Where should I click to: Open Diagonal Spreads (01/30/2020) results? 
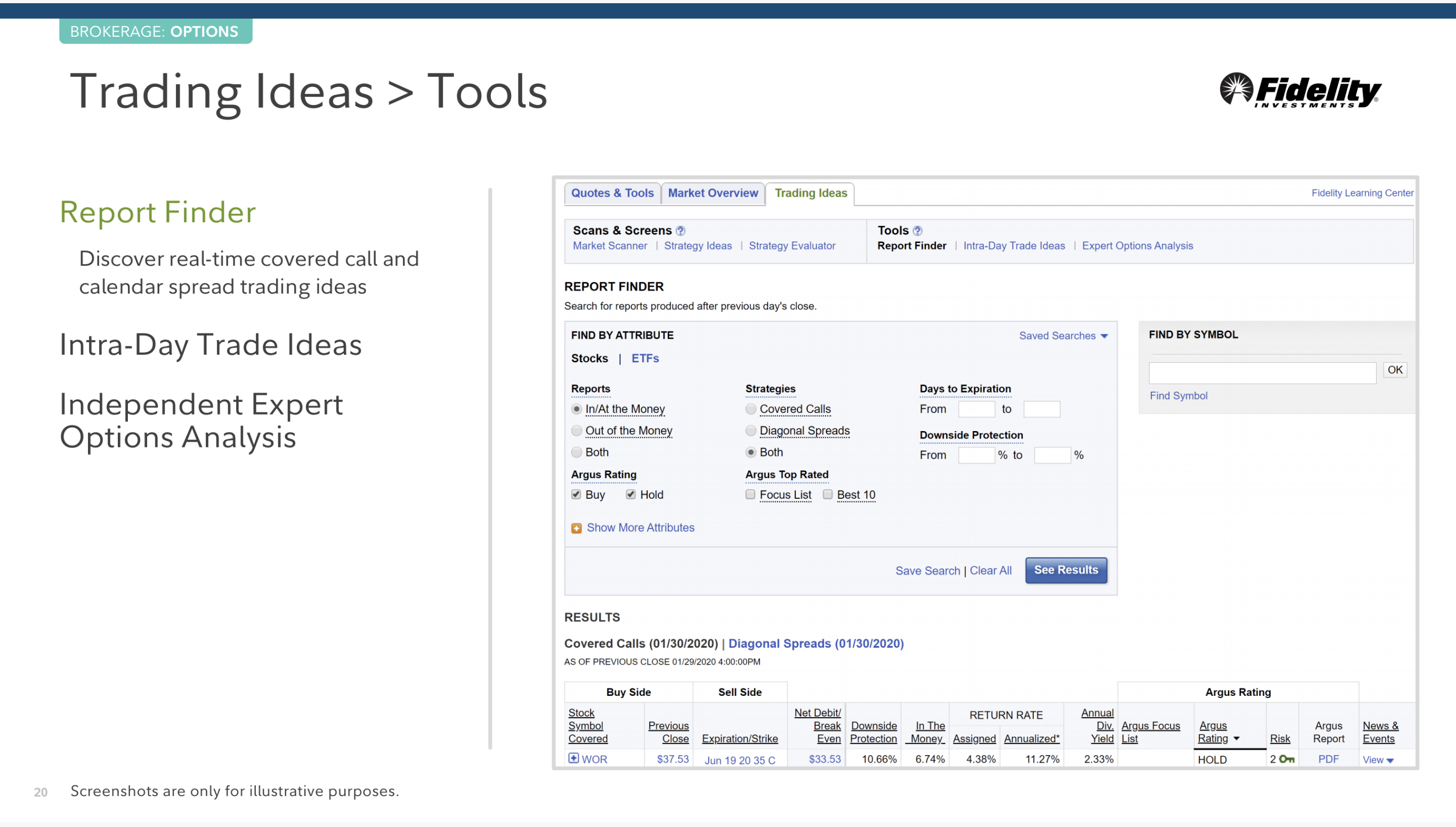click(816, 644)
